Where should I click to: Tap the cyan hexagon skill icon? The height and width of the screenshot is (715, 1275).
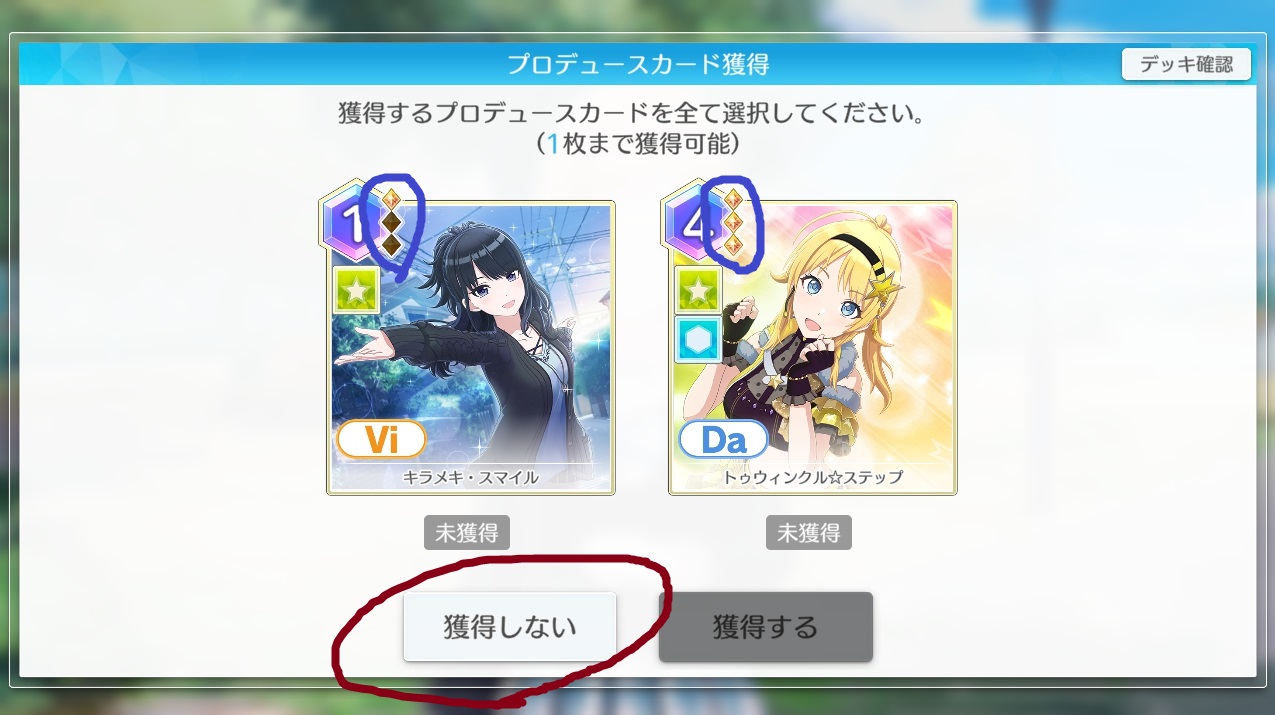click(699, 340)
